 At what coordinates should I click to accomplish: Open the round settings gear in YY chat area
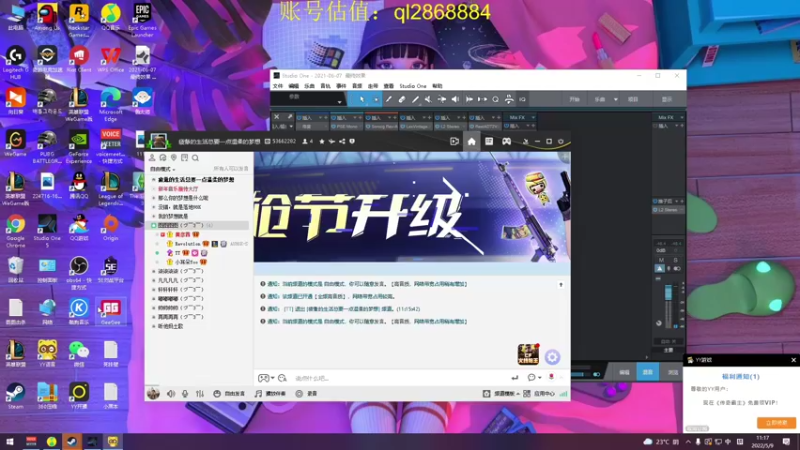pyautogui.click(x=552, y=357)
